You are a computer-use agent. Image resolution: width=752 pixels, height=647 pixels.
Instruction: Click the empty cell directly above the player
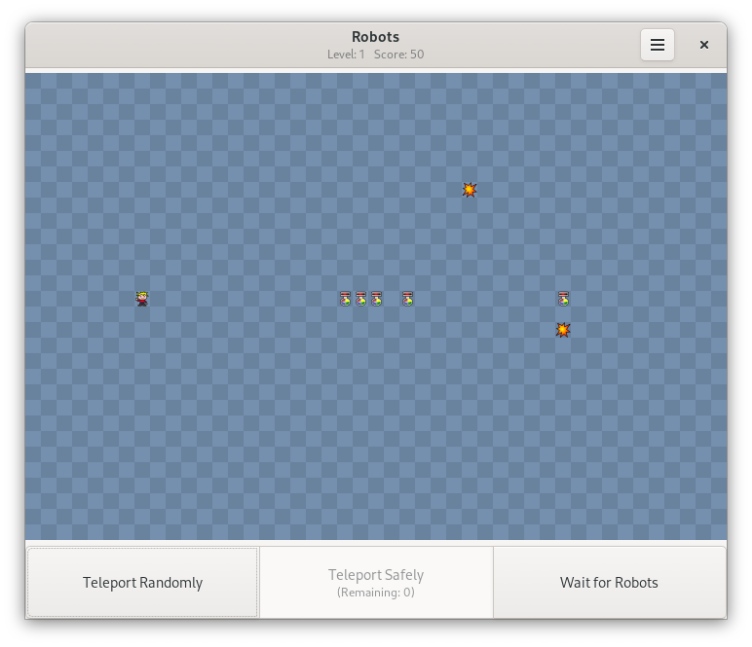pos(142,283)
